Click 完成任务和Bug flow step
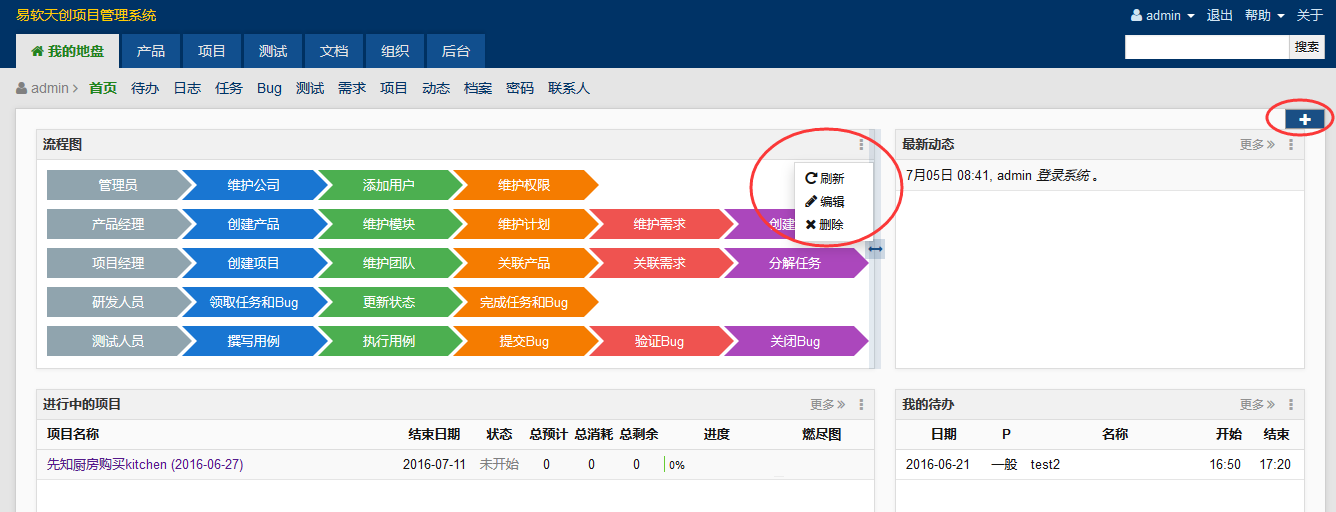This screenshot has width=1336, height=512. [524, 302]
